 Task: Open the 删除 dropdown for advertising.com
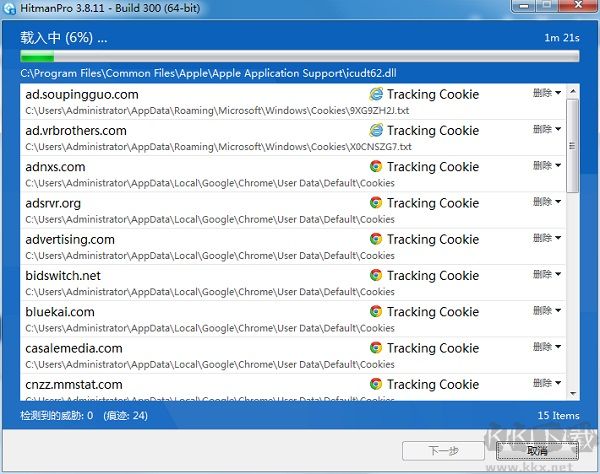point(547,238)
